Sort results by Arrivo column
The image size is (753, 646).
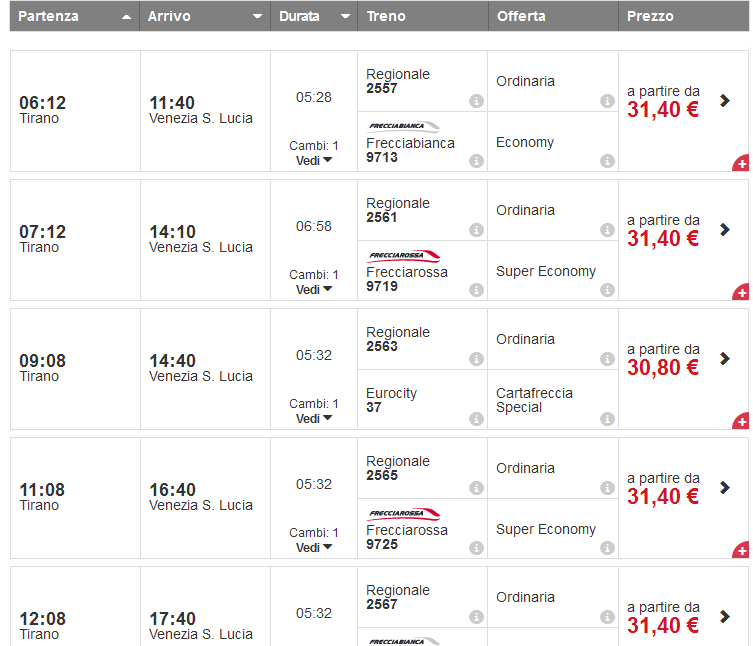204,17
